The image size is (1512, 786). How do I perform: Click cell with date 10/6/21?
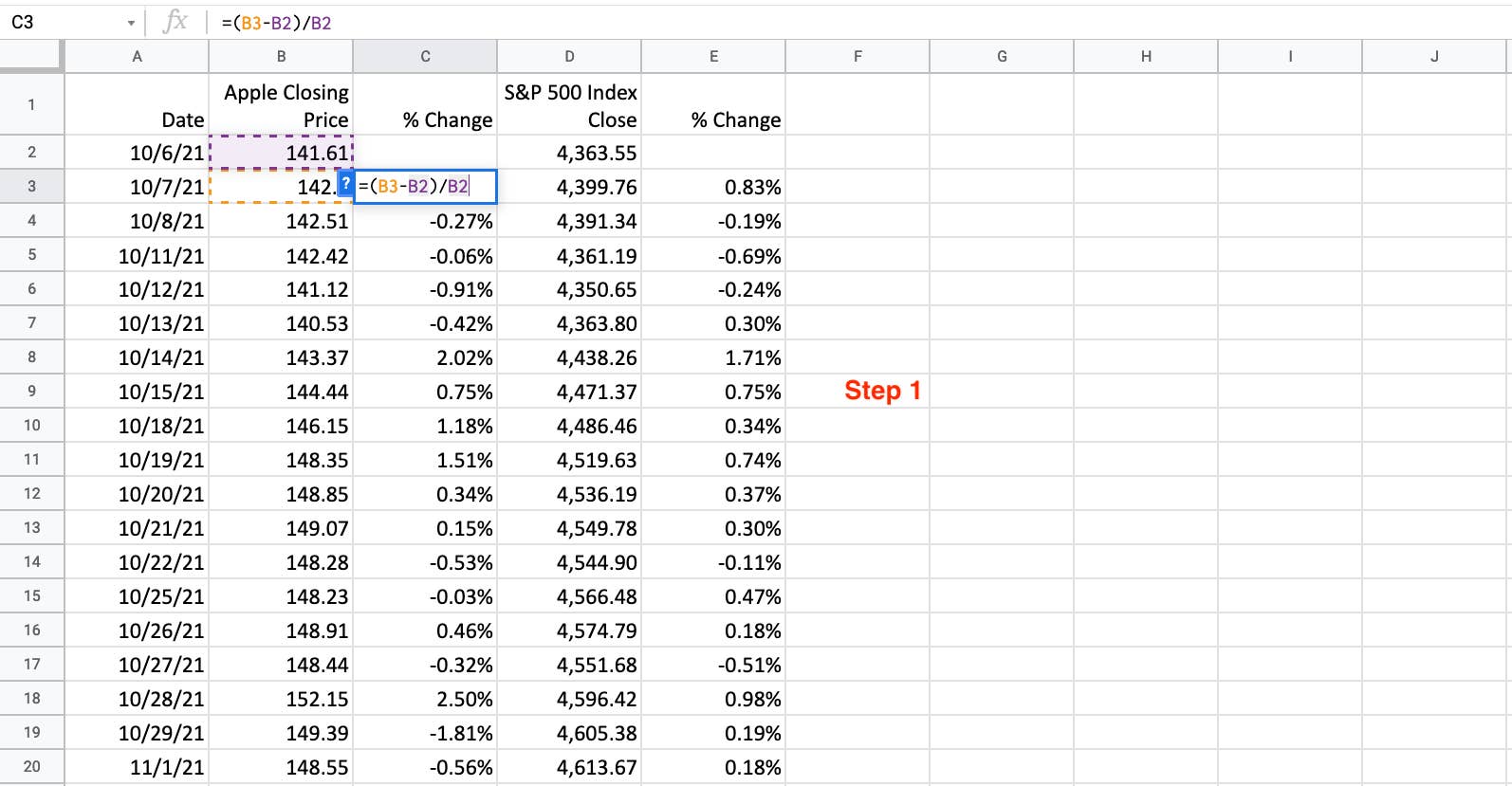coord(137,153)
